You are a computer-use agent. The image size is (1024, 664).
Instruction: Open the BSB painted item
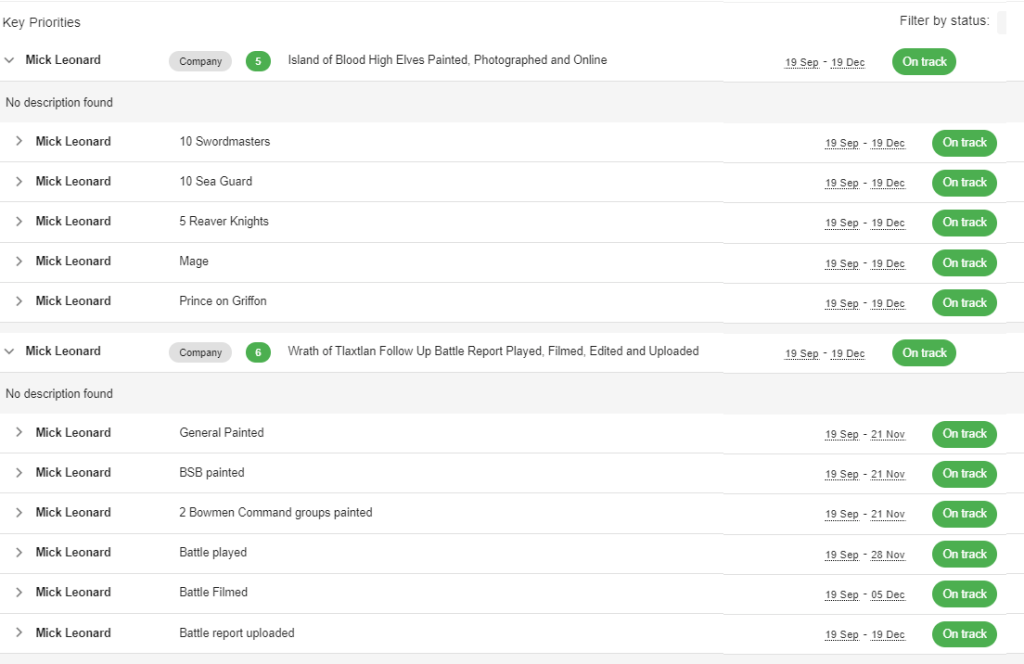[x=211, y=472]
